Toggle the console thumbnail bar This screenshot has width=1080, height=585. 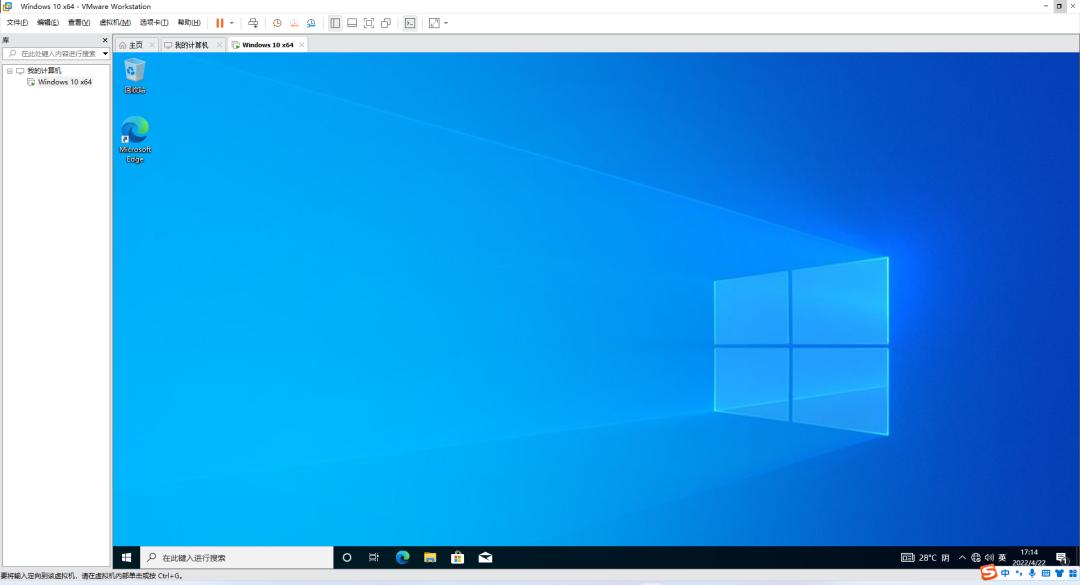[x=351, y=22]
